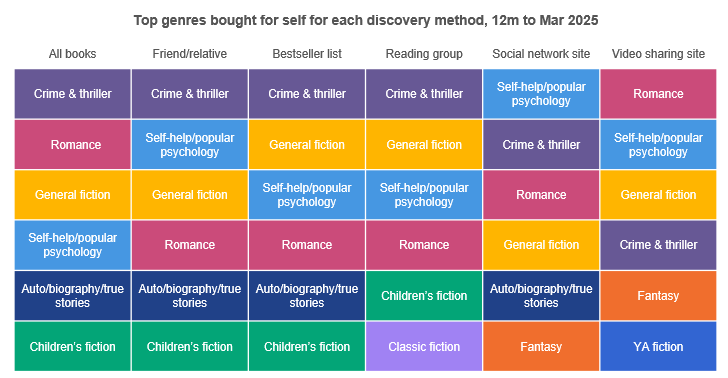Select Fantasy cell under Social network site

tap(541, 346)
